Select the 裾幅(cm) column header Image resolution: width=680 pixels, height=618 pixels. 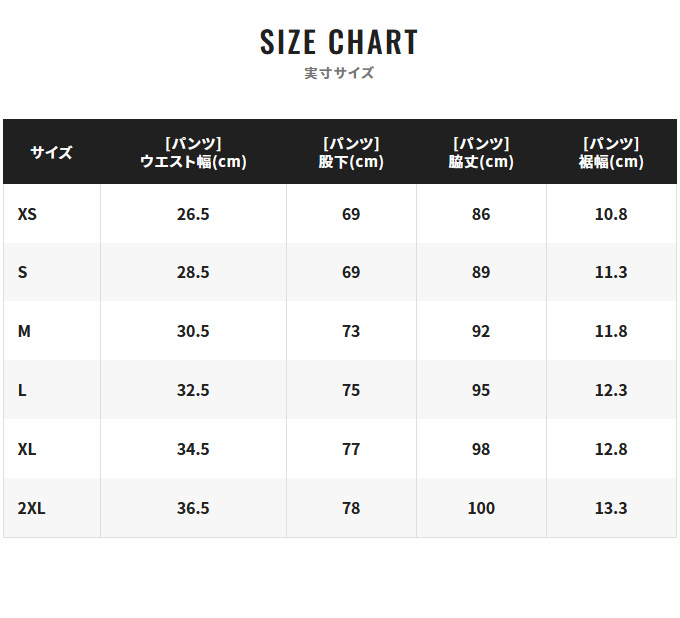(611, 152)
